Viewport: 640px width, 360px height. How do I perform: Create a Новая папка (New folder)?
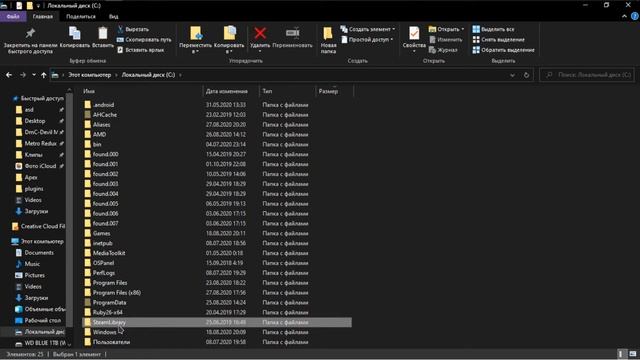coord(328,40)
